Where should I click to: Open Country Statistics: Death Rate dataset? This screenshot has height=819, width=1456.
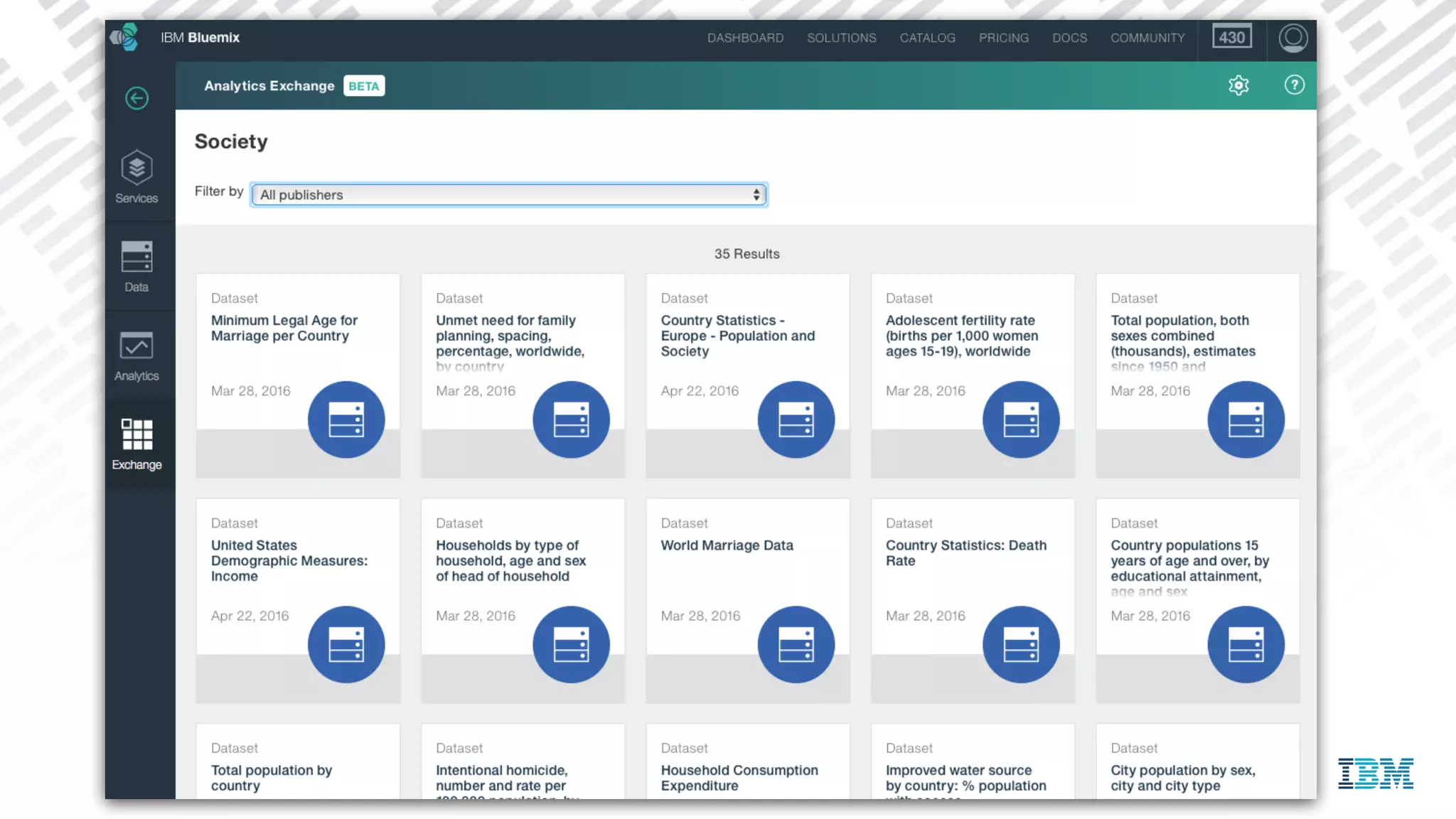tap(965, 553)
